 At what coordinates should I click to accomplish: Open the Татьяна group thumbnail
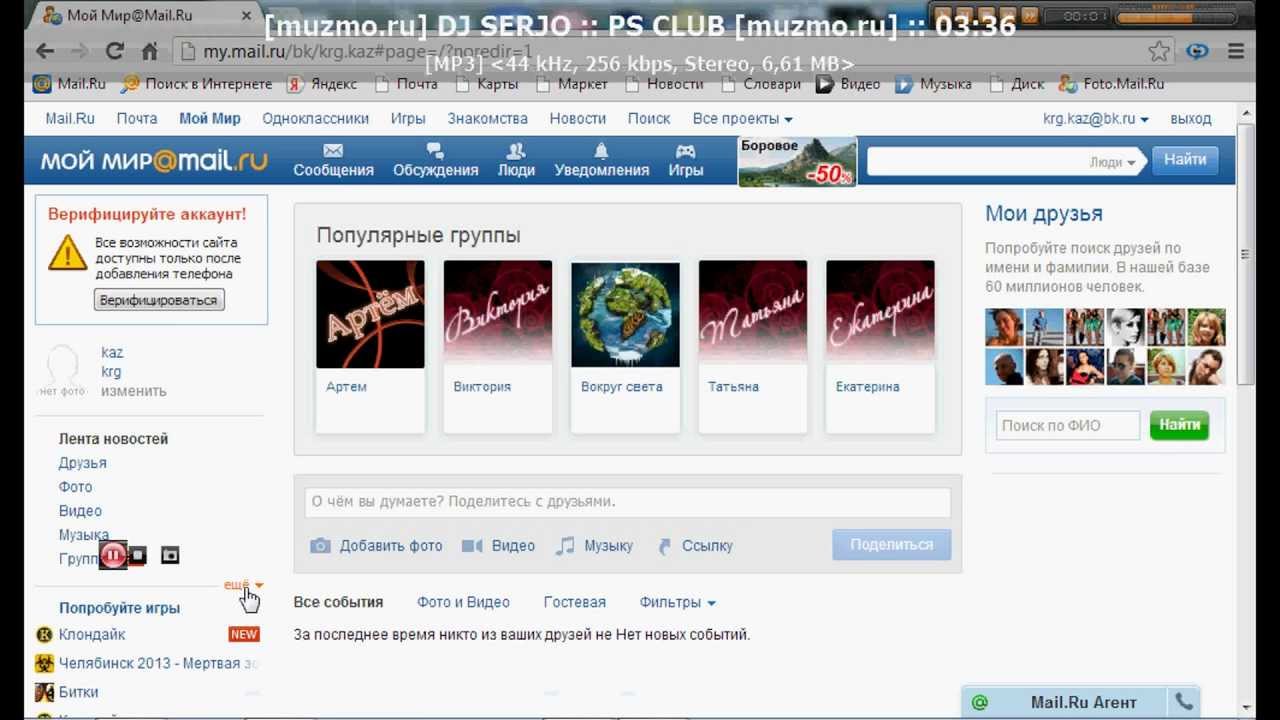[753, 314]
